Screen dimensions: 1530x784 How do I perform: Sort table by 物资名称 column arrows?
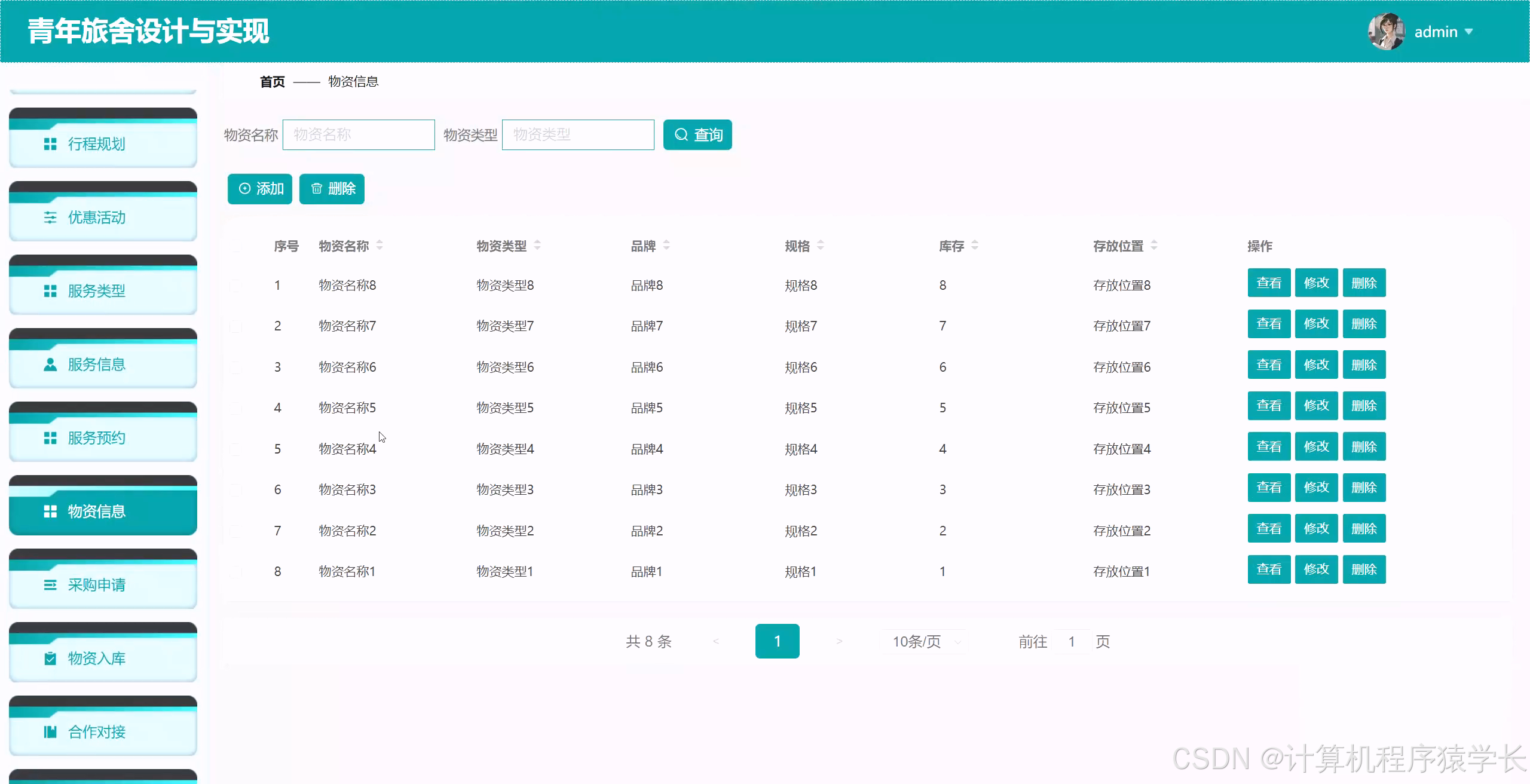(x=380, y=246)
